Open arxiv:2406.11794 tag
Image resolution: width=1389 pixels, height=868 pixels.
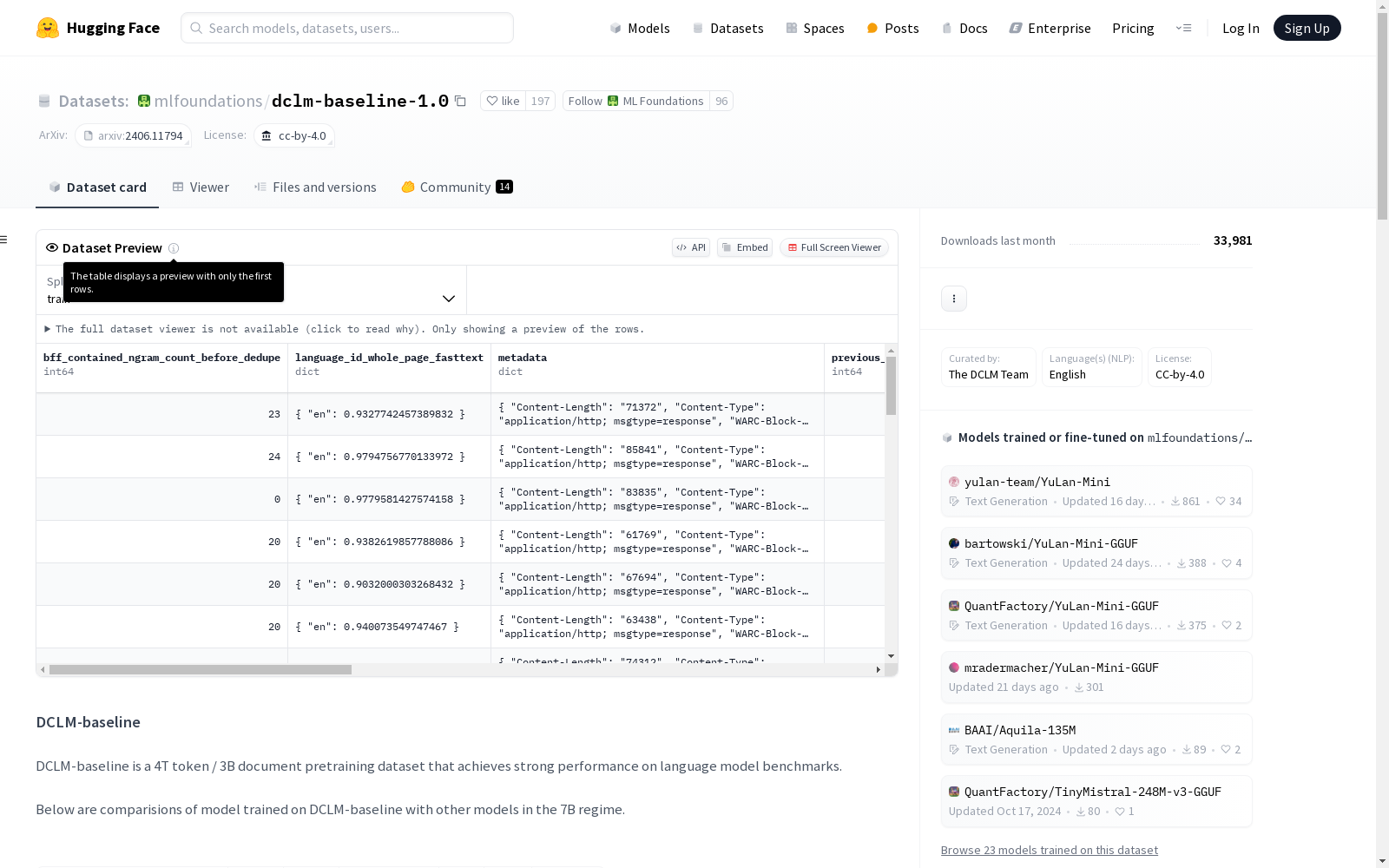point(133,135)
